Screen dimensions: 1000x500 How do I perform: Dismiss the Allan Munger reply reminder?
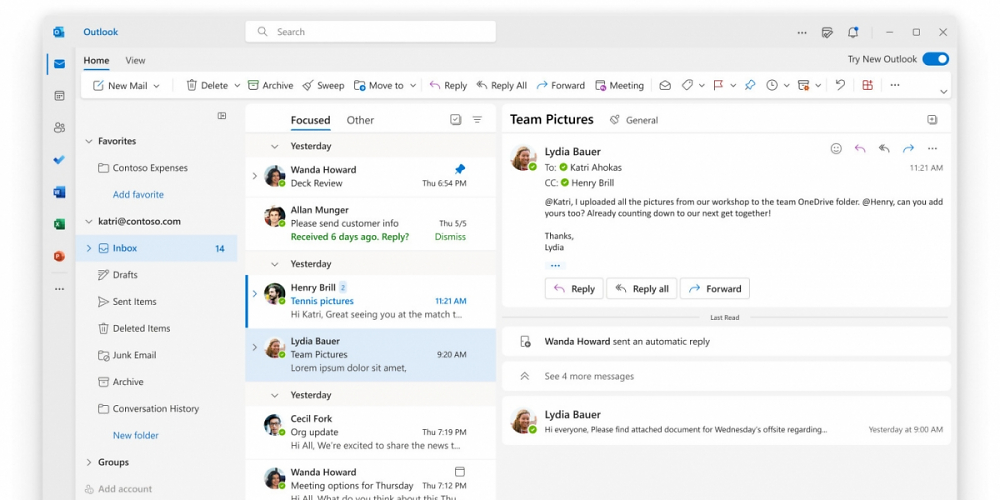(450, 237)
